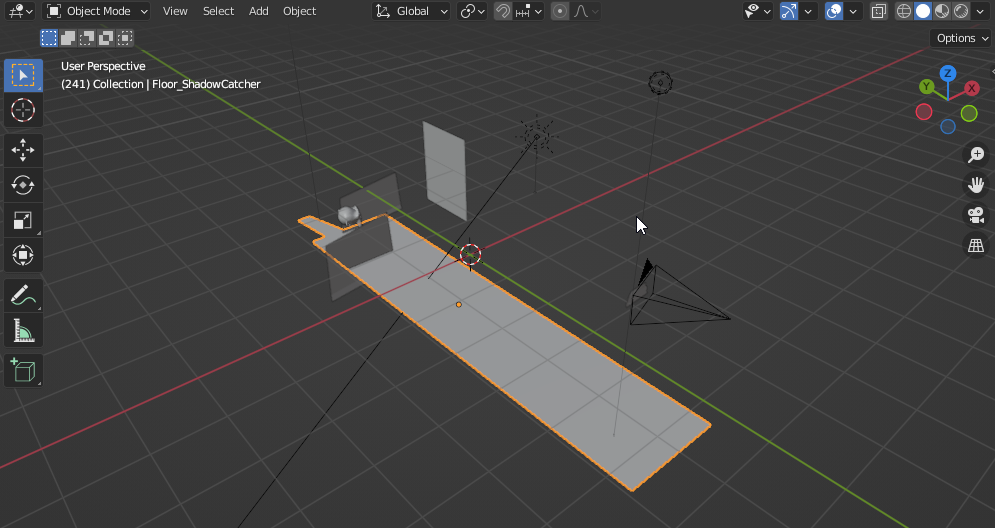Switch to wireframe viewport shading
Image resolution: width=995 pixels, height=528 pixels.
(904, 11)
